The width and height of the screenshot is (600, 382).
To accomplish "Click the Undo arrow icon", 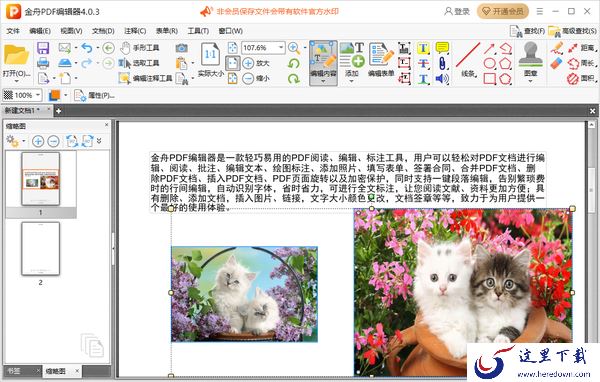I will (x=87, y=48).
